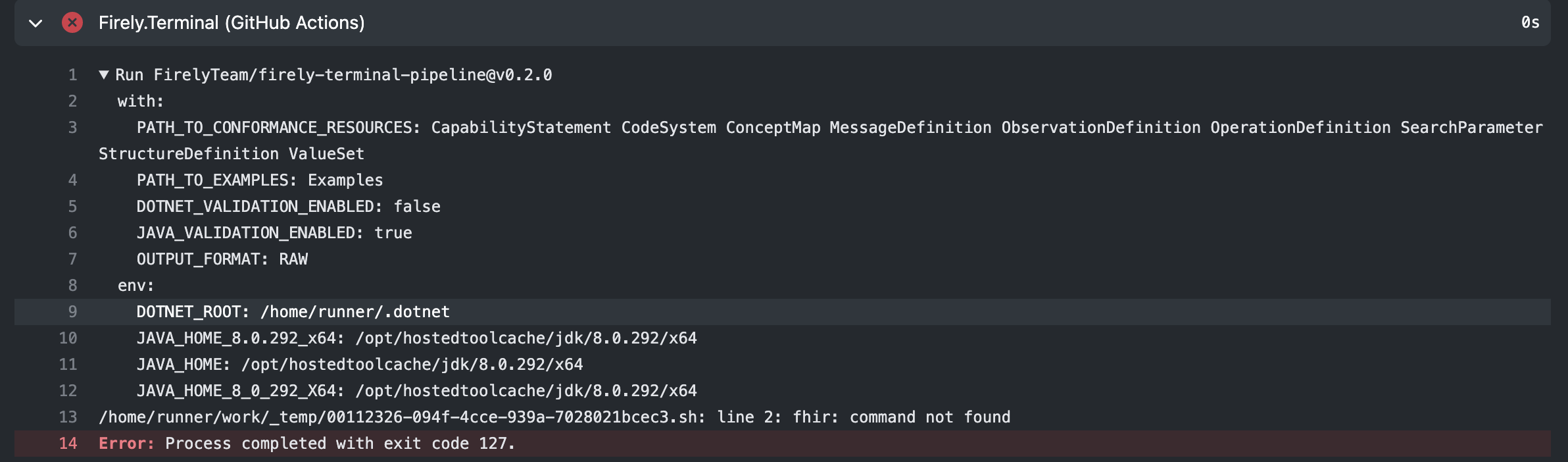This screenshot has width=1568, height=462.
Task: Select log line number 3
Action: pos(72,128)
